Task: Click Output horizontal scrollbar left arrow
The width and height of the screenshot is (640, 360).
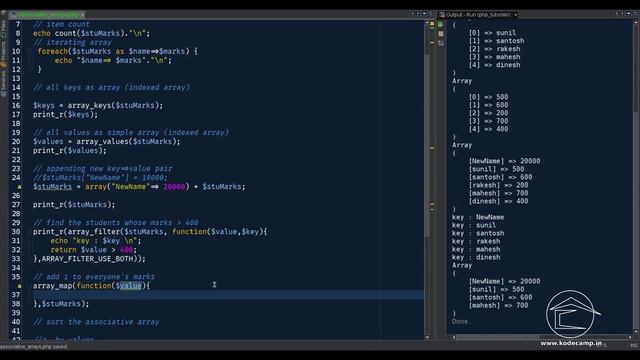Action: [453, 337]
